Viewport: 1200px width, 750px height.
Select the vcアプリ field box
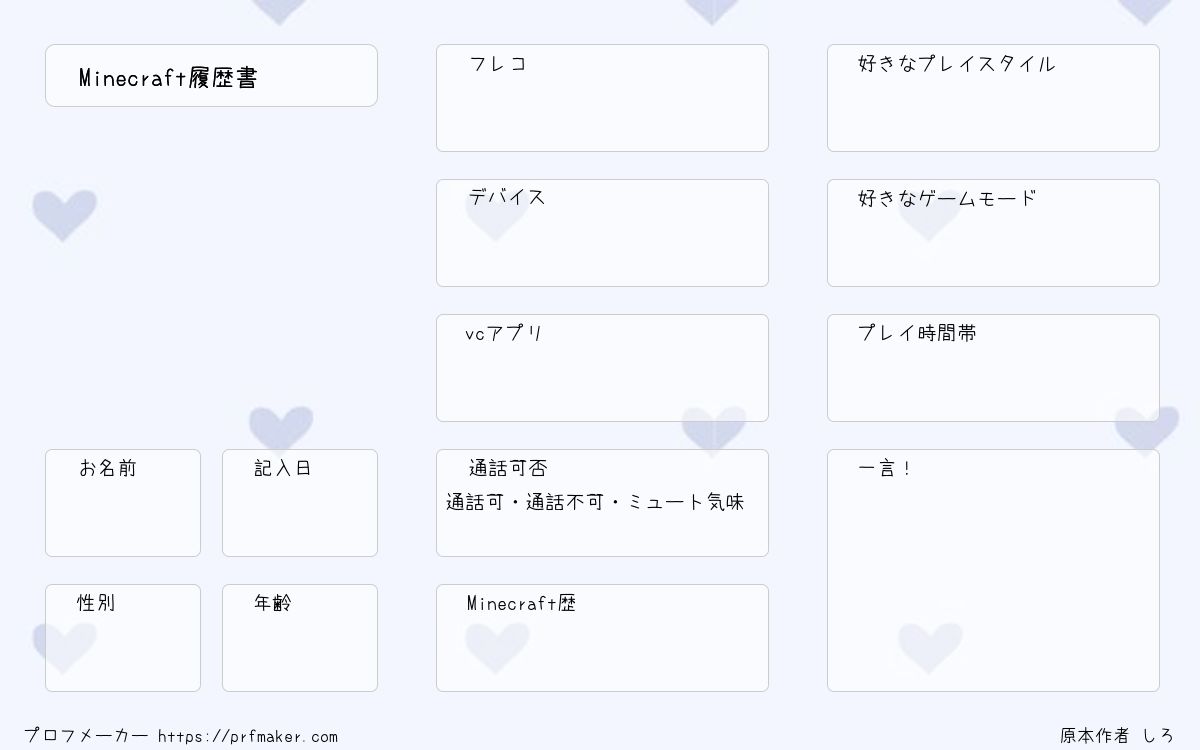[602, 368]
